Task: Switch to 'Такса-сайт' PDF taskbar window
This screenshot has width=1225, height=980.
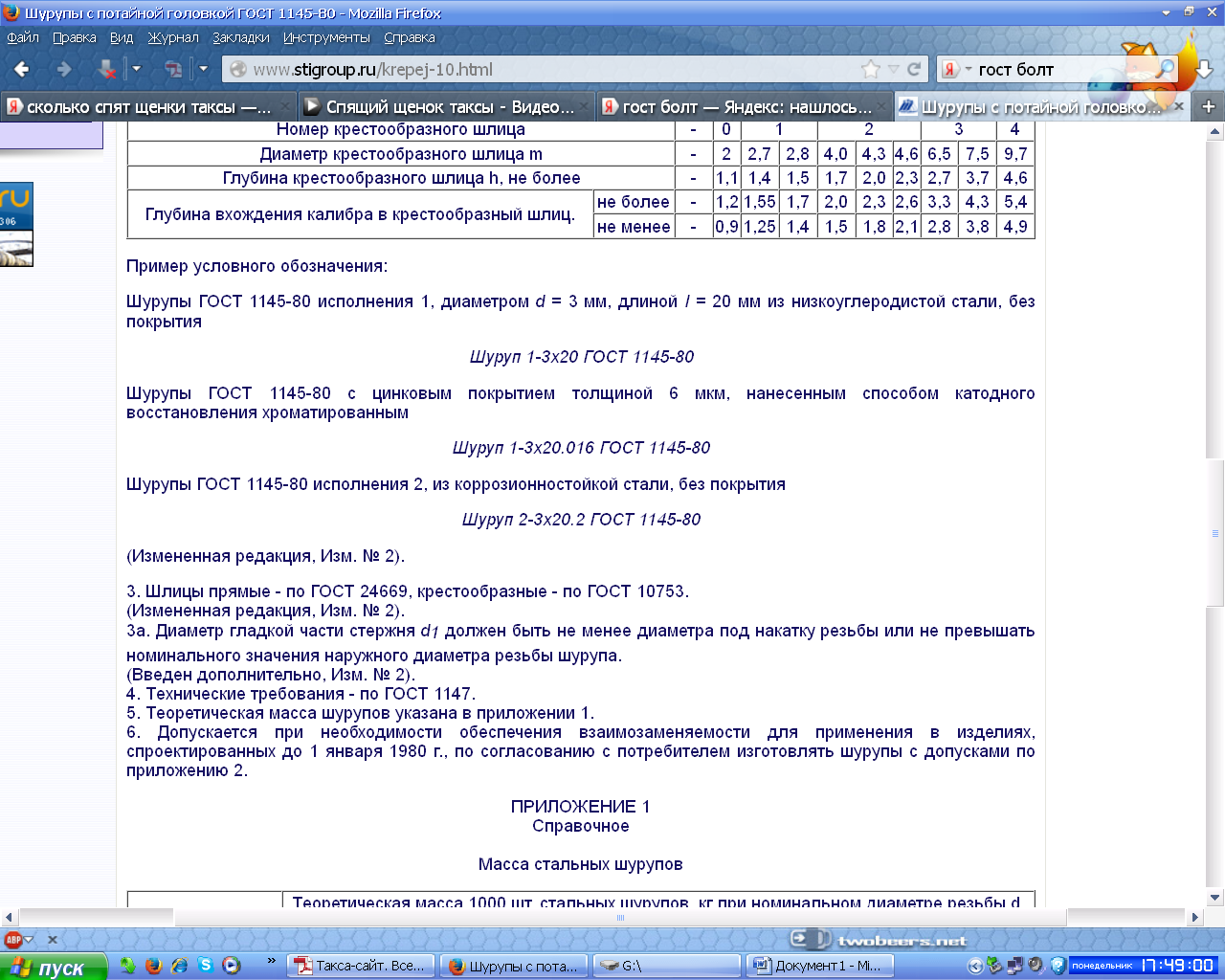Action: [362, 966]
